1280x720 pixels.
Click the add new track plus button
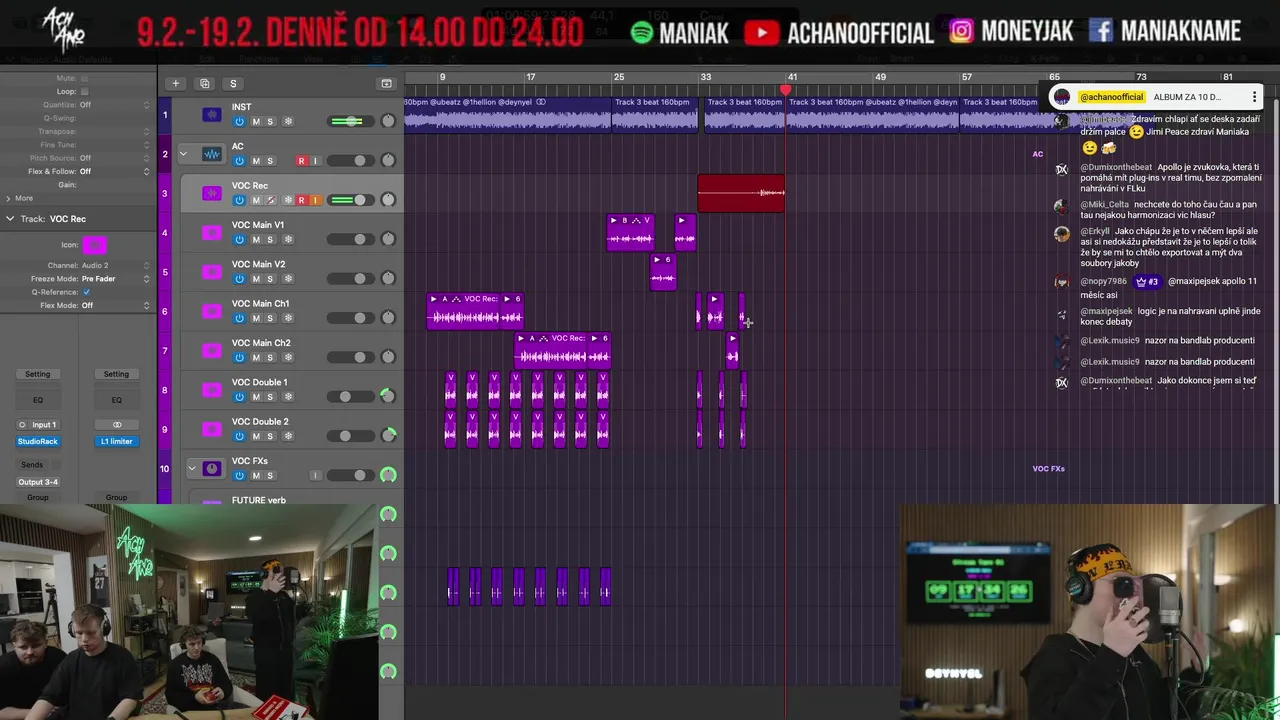click(x=175, y=83)
